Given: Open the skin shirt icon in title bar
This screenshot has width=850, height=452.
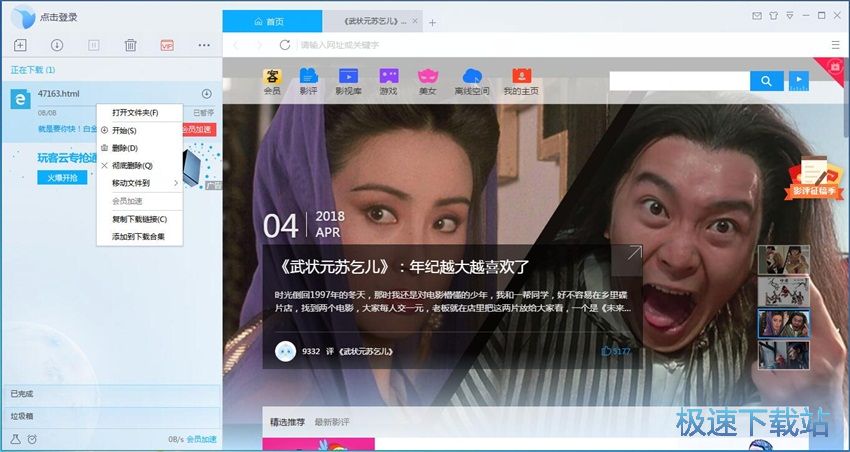Looking at the screenshot, I should (774, 16).
